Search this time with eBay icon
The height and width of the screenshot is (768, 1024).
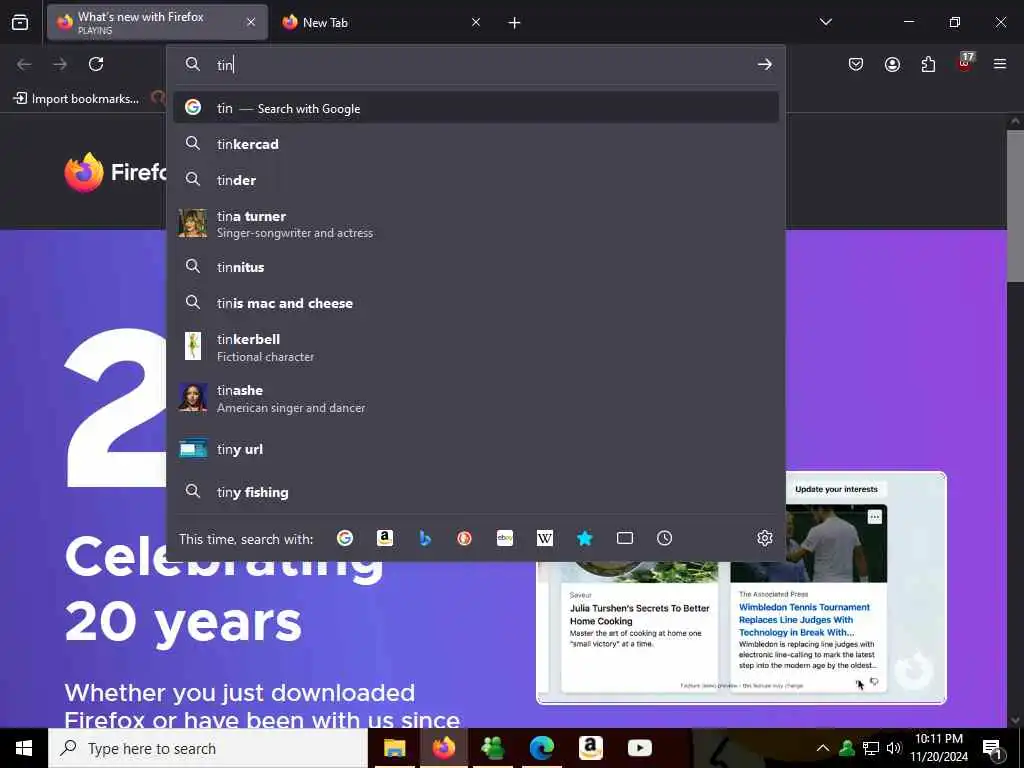pyautogui.click(x=505, y=538)
